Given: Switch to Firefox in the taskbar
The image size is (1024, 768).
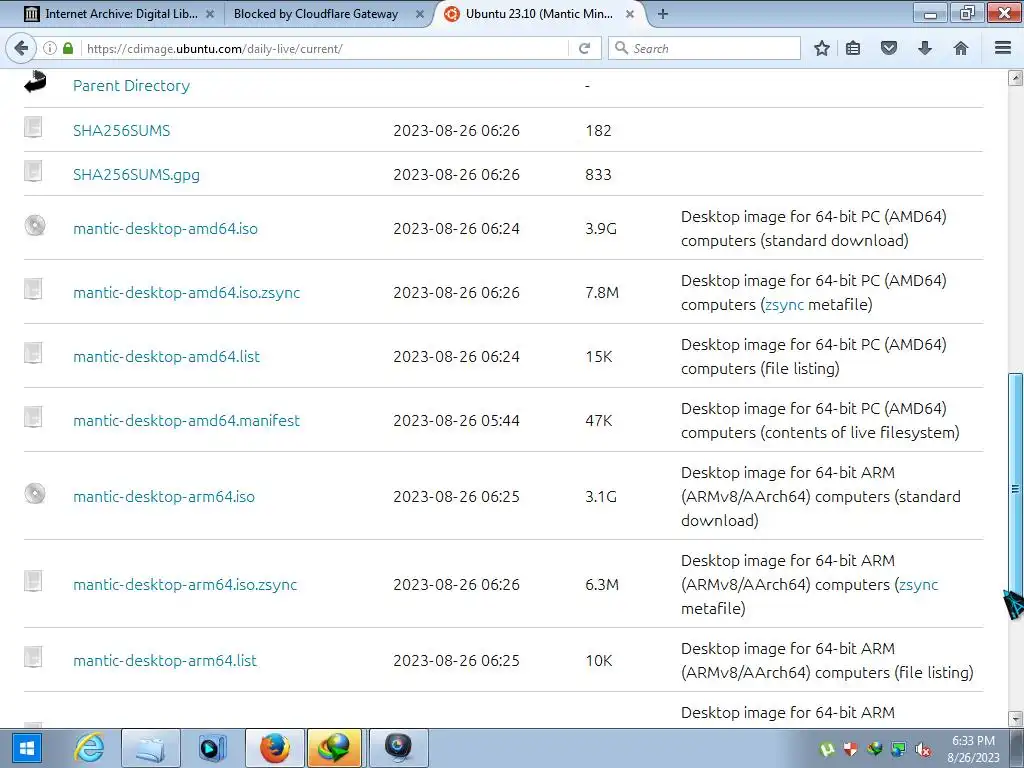Looking at the screenshot, I should click(x=274, y=748).
